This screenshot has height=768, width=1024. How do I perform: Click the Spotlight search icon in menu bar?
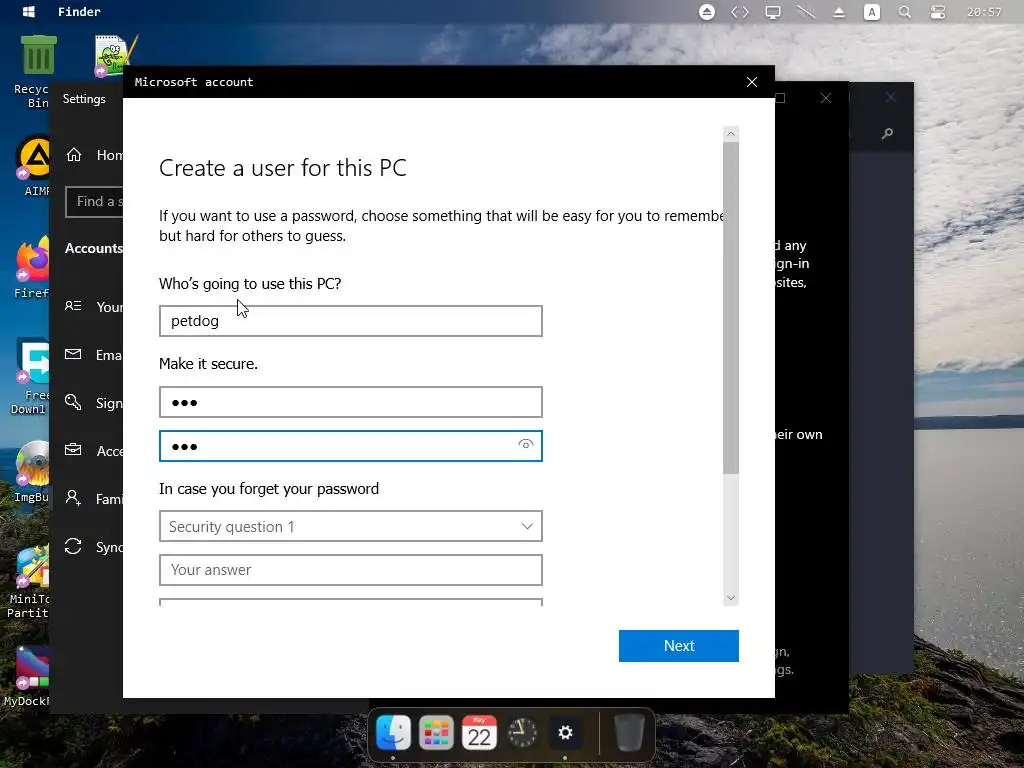pyautogui.click(x=904, y=12)
